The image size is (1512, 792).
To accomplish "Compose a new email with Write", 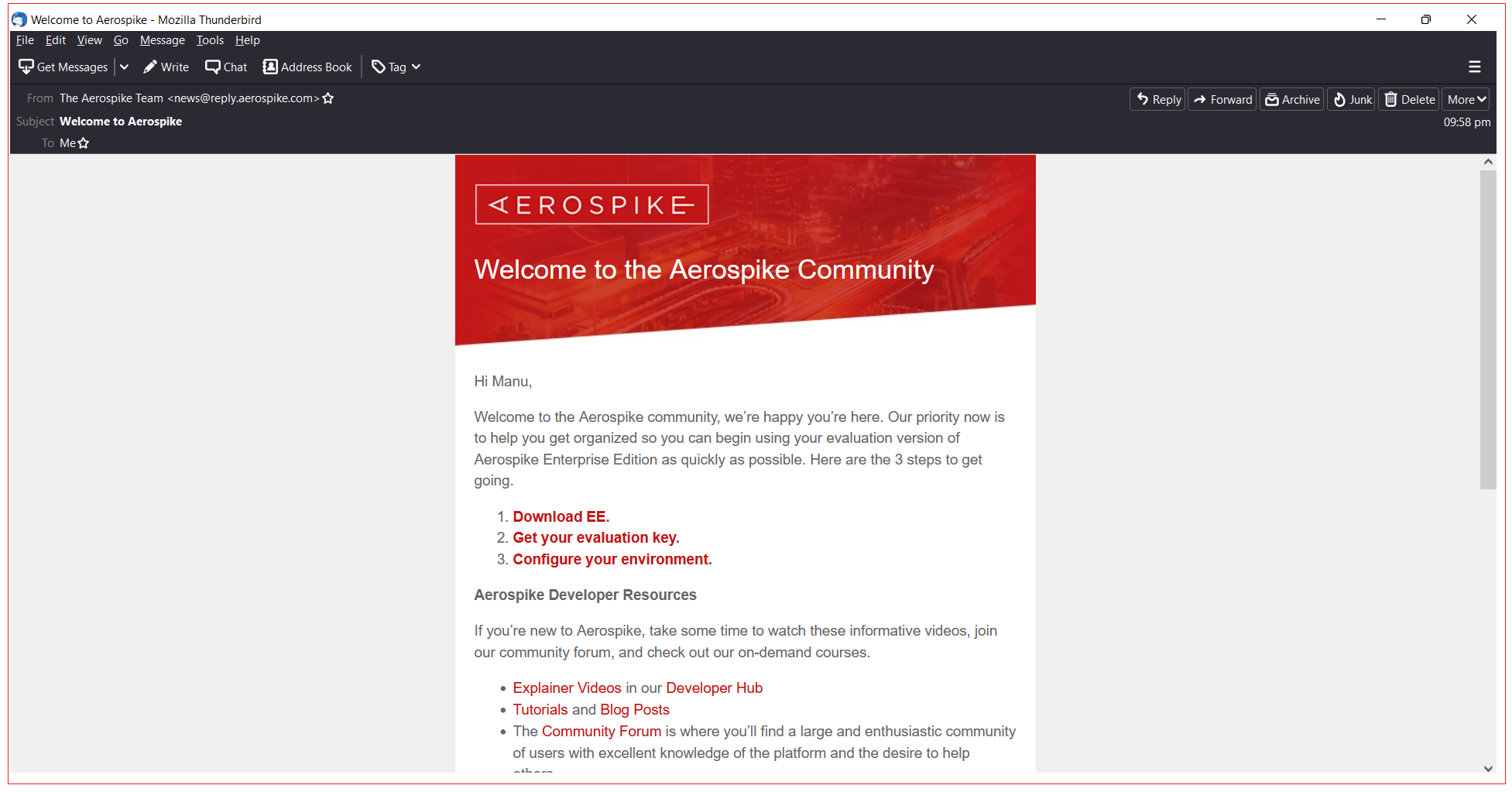I will pyautogui.click(x=166, y=67).
